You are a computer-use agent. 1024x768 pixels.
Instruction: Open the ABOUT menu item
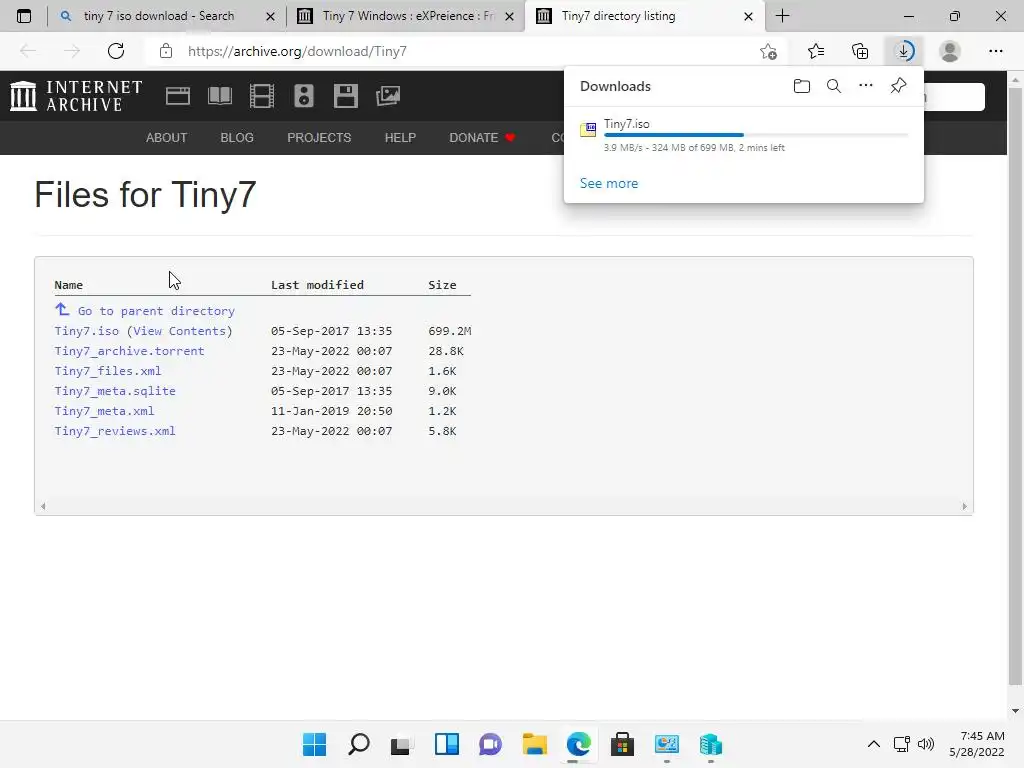167,138
